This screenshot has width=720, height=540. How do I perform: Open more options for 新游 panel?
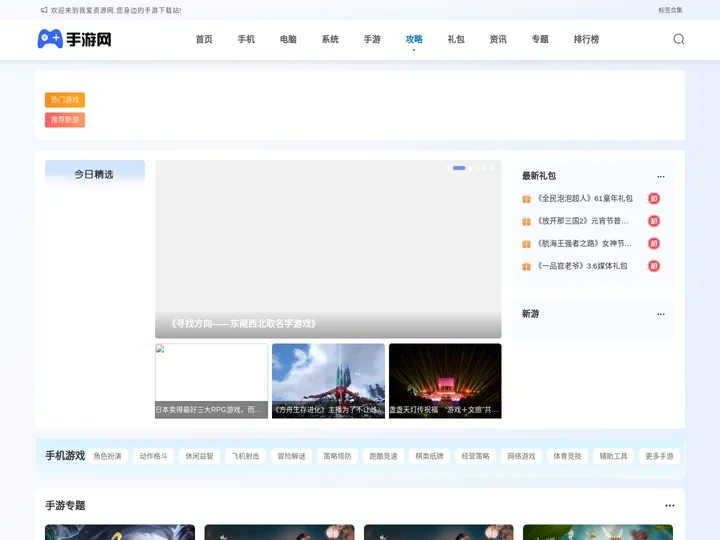[x=661, y=314]
